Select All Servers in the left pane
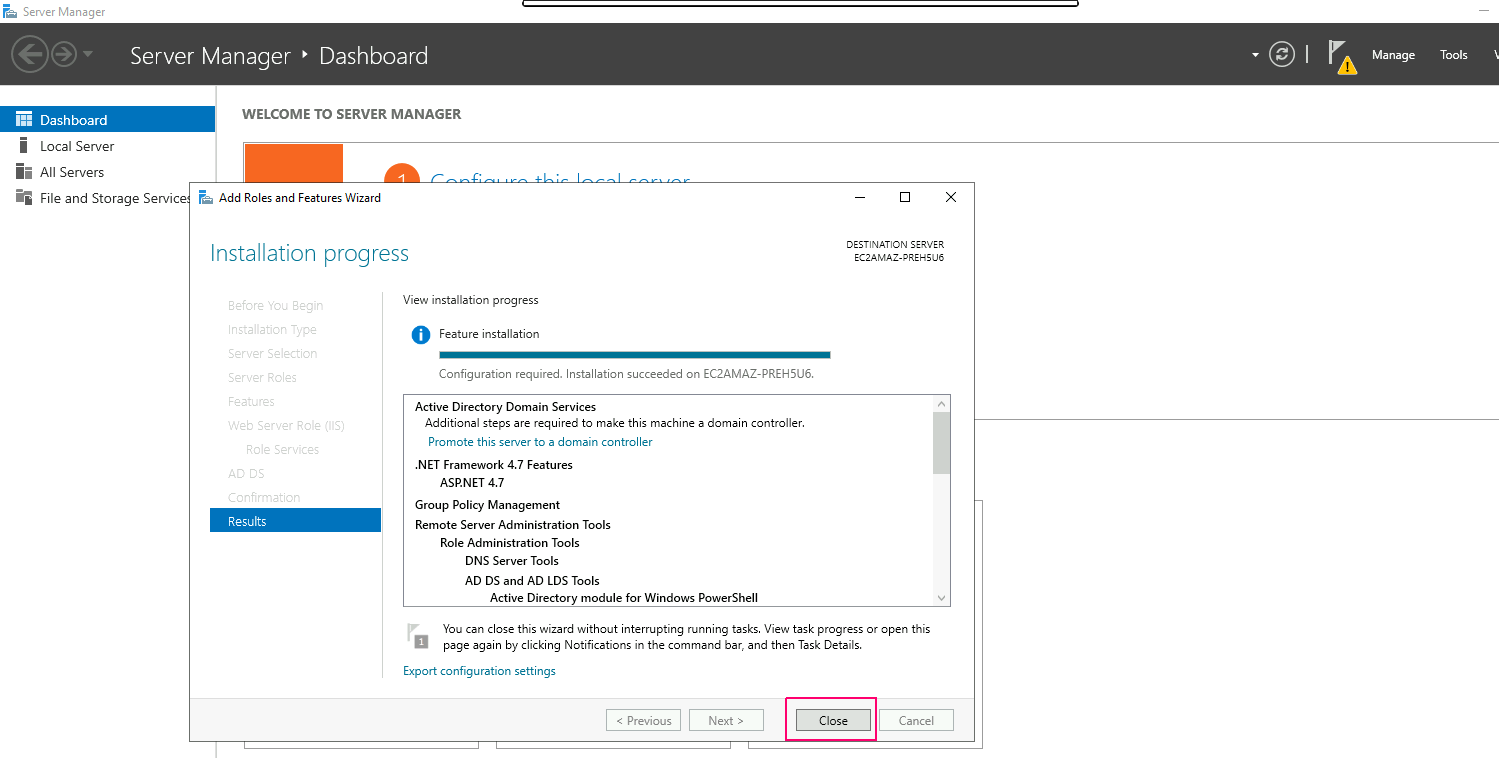This screenshot has height=758, width=1499. (107, 171)
